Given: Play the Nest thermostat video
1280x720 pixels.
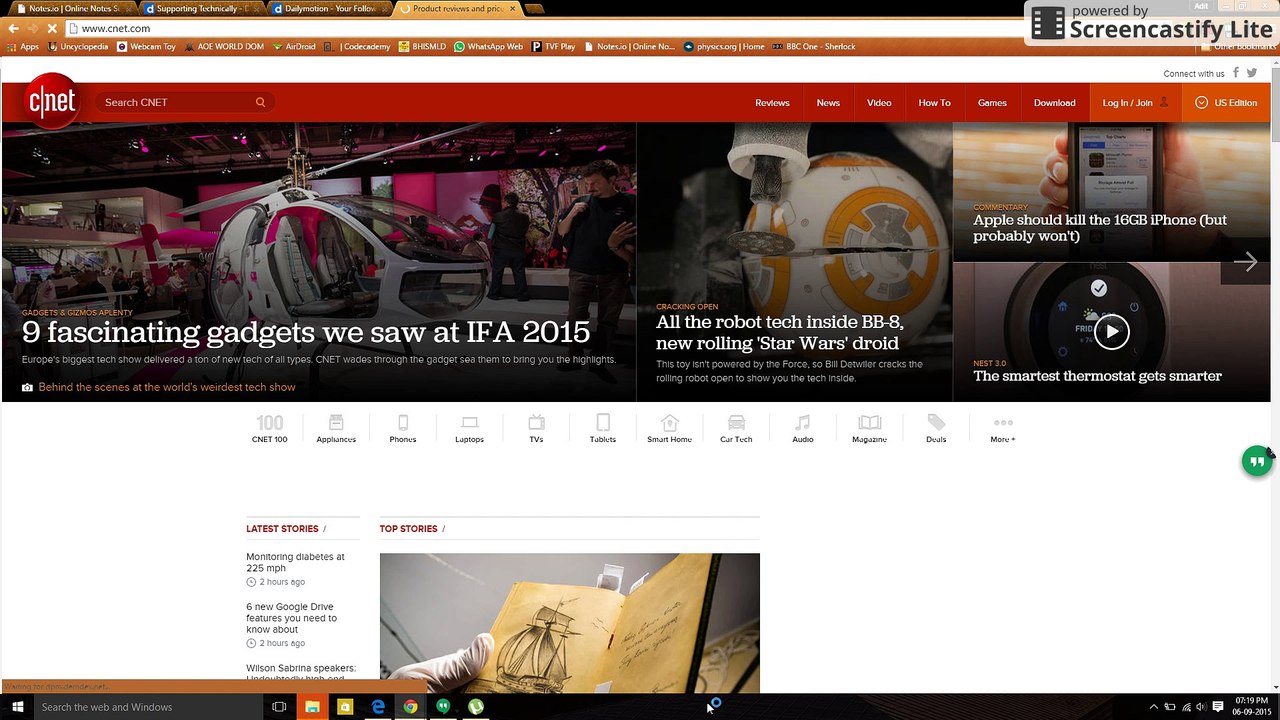Looking at the screenshot, I should (1111, 332).
